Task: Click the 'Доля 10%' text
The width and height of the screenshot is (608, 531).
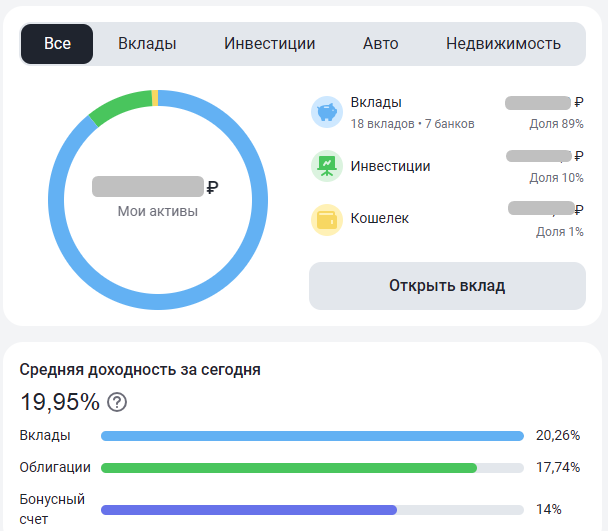Action: tap(556, 178)
